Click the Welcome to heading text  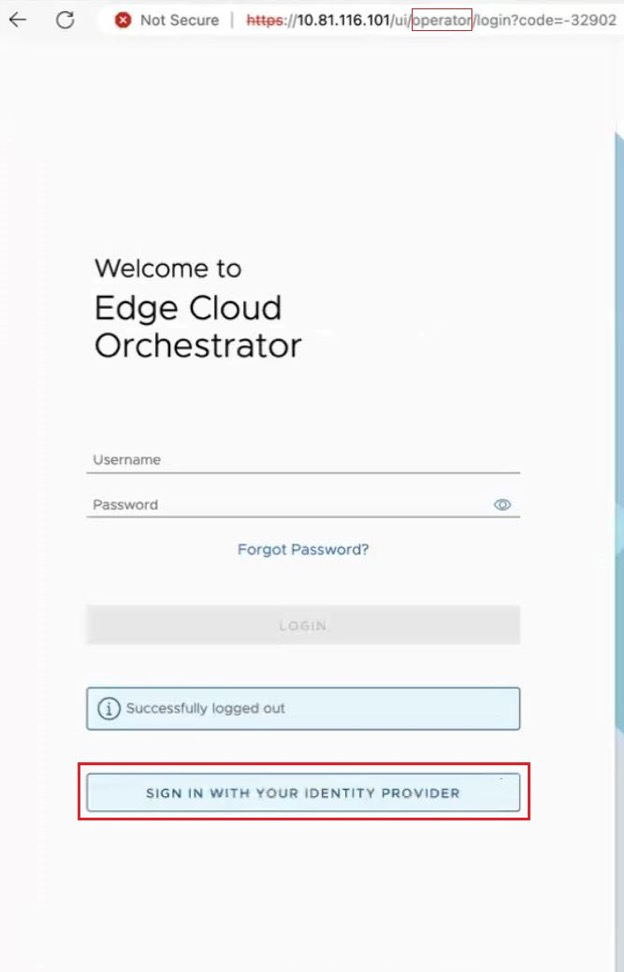click(x=167, y=268)
